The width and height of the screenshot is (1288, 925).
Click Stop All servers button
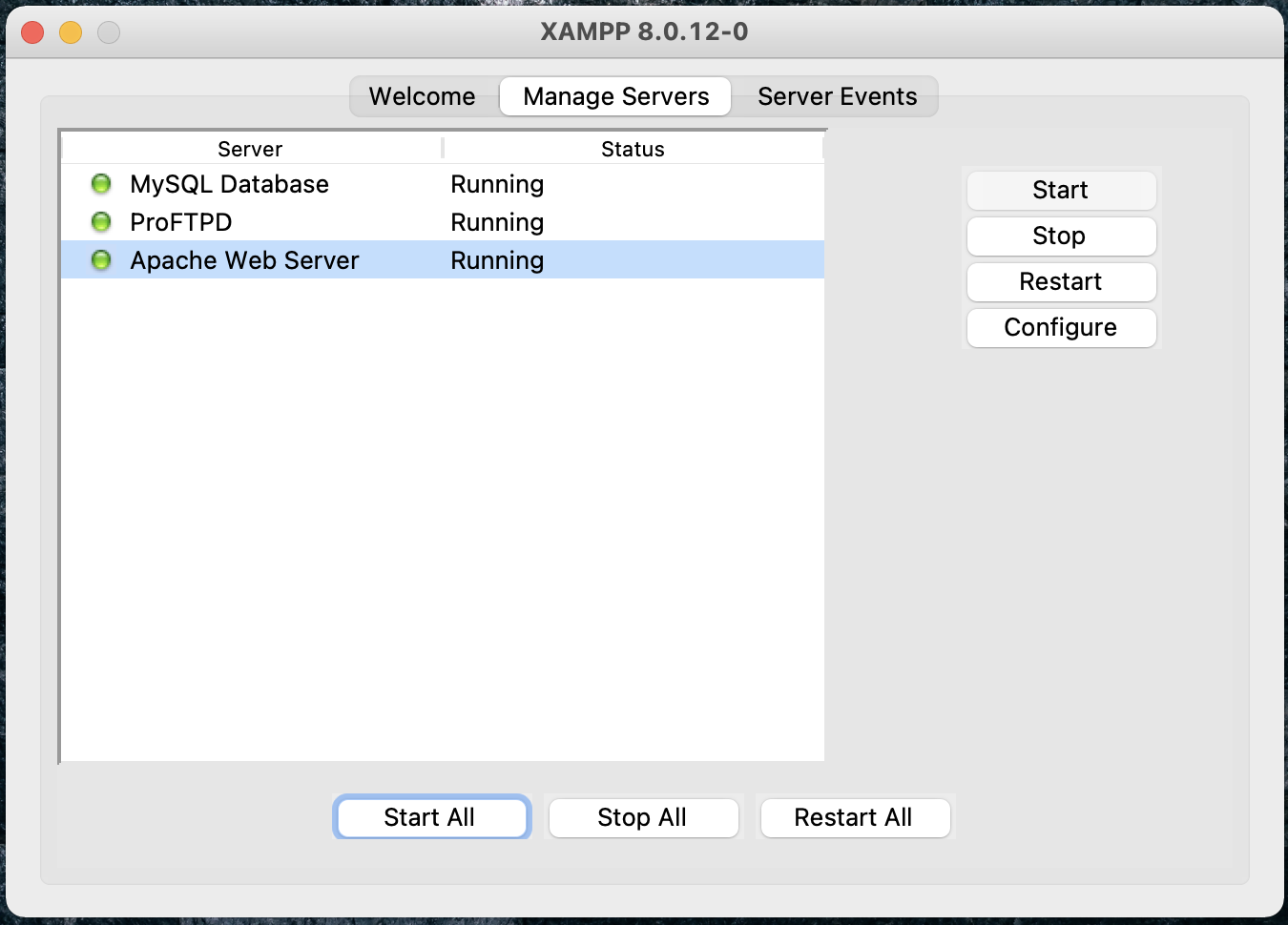tap(643, 817)
